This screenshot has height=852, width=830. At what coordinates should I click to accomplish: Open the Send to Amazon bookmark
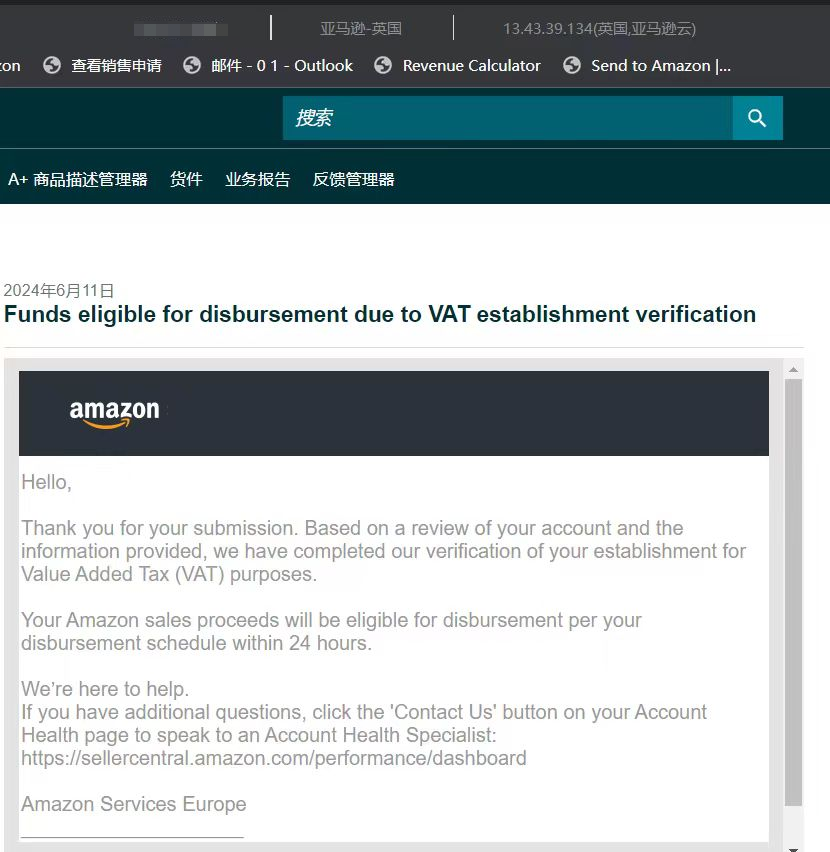coord(661,66)
